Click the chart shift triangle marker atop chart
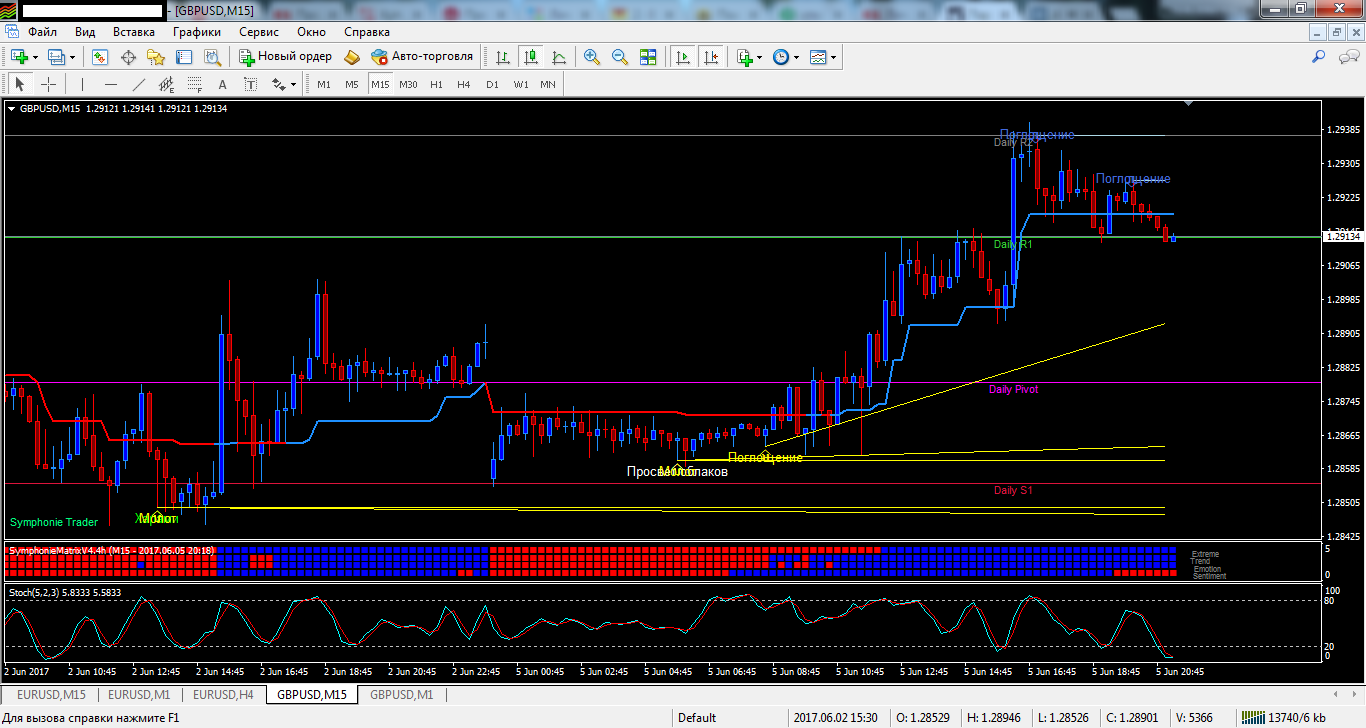The width and height of the screenshot is (1366, 728). coord(1188,103)
